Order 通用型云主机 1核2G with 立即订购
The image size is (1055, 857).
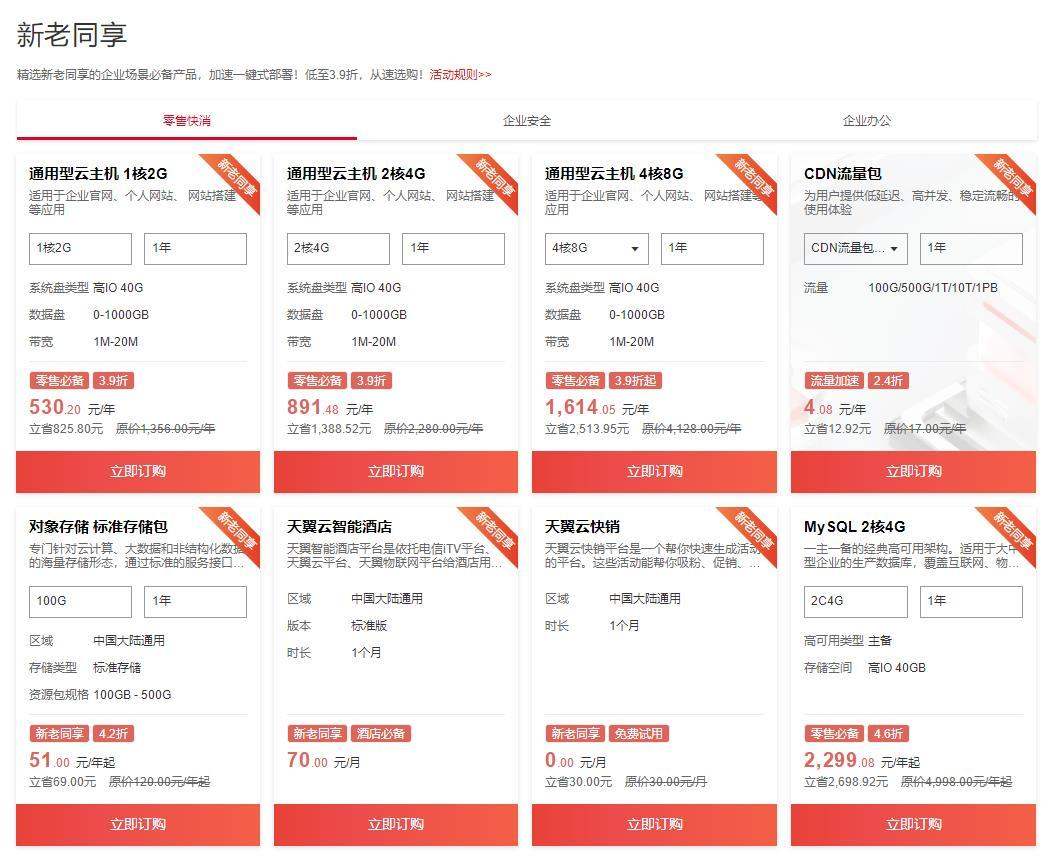[x=138, y=472]
